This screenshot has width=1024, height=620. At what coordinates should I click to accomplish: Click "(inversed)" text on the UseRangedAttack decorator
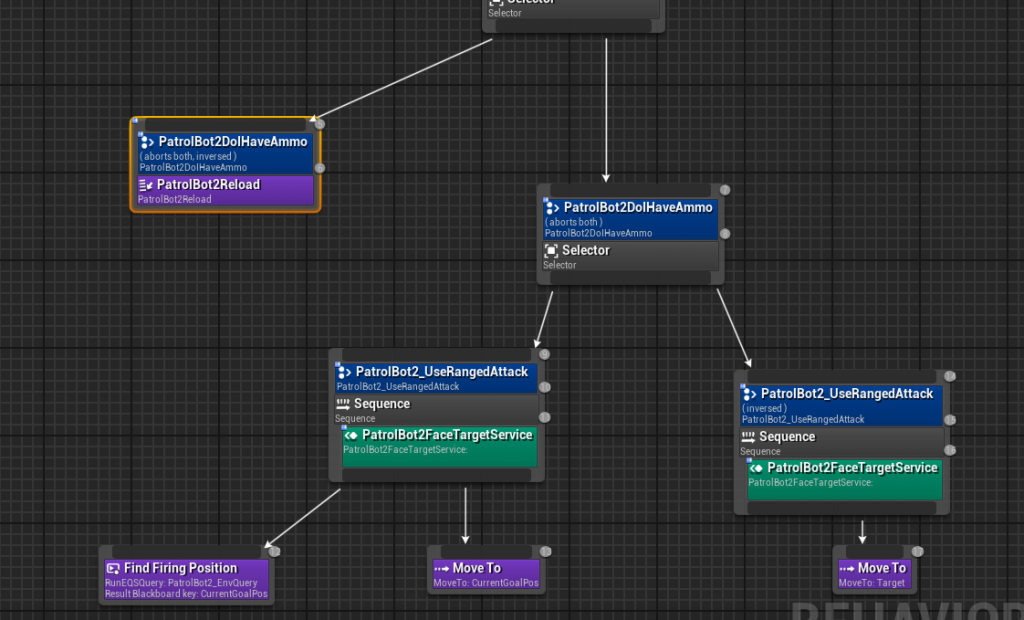[763, 408]
